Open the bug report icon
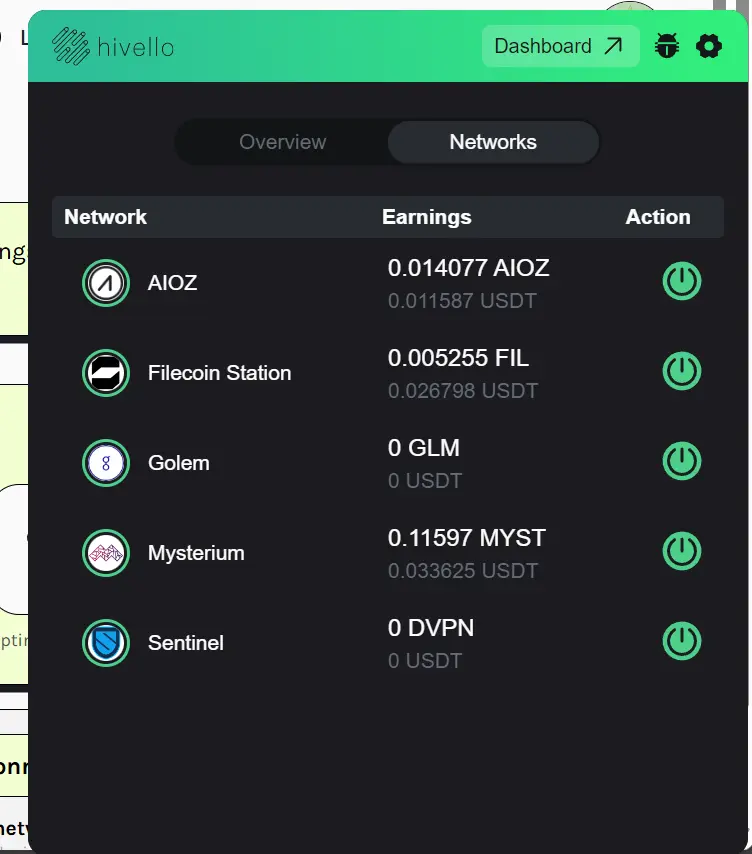The height and width of the screenshot is (854, 752). coord(667,46)
